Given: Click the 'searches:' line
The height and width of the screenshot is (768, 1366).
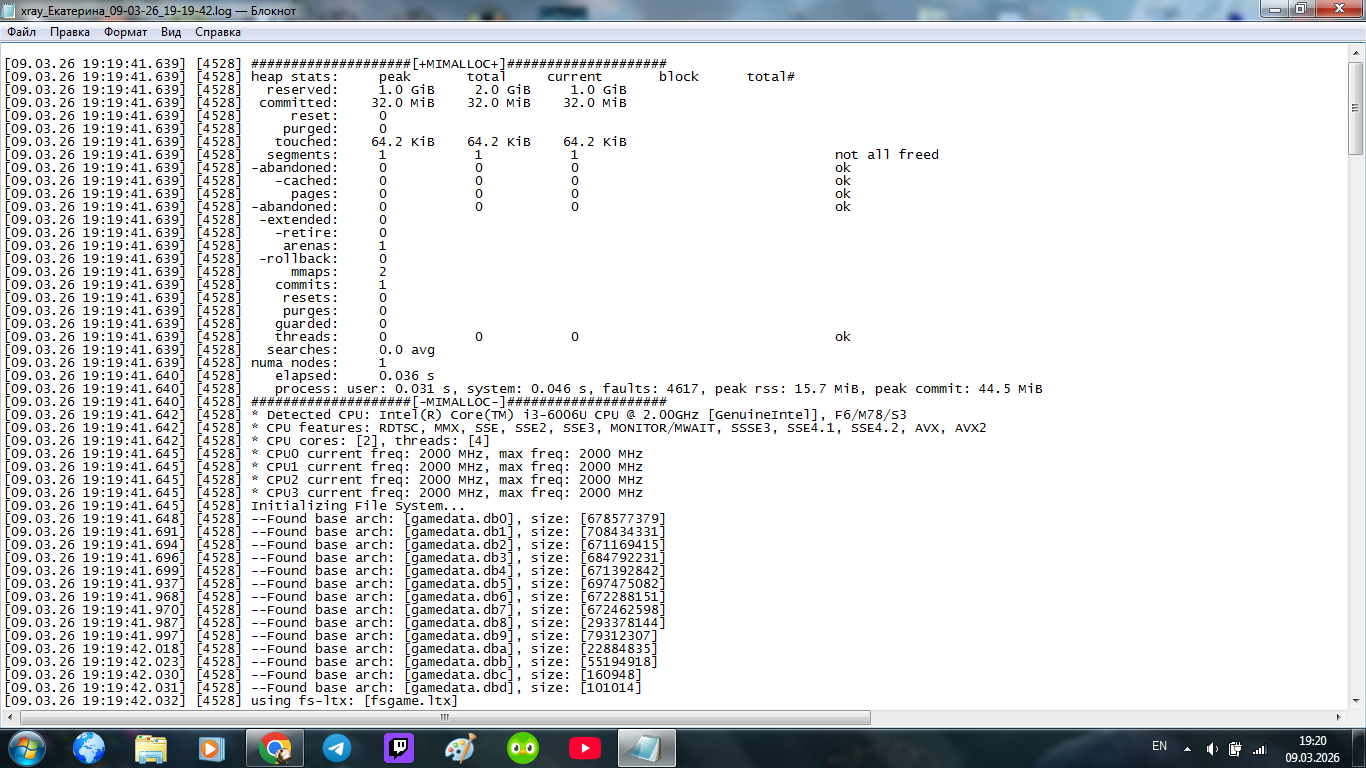Looking at the screenshot, I should (x=220, y=349).
